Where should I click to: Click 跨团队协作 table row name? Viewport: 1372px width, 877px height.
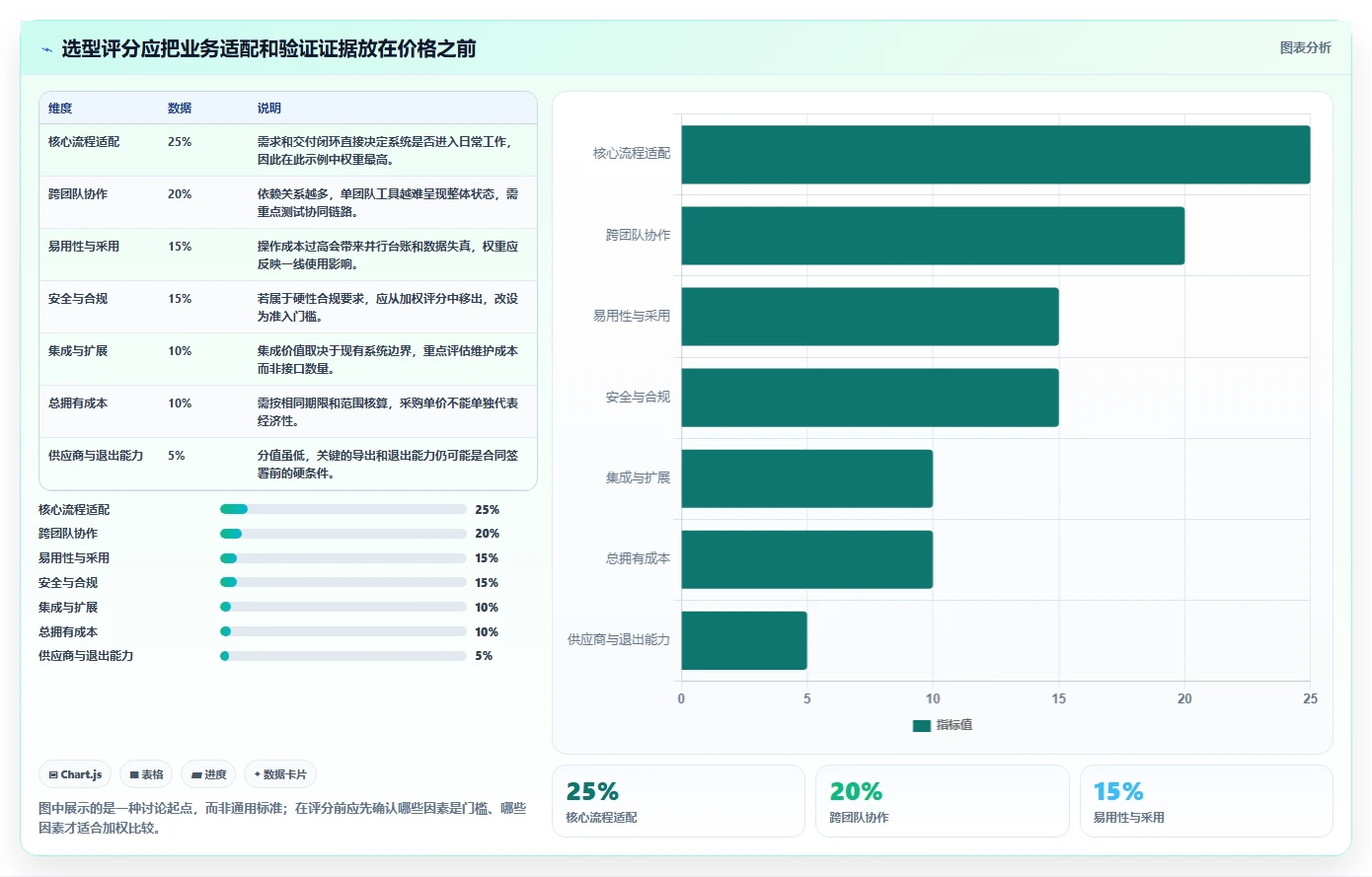click(x=78, y=194)
